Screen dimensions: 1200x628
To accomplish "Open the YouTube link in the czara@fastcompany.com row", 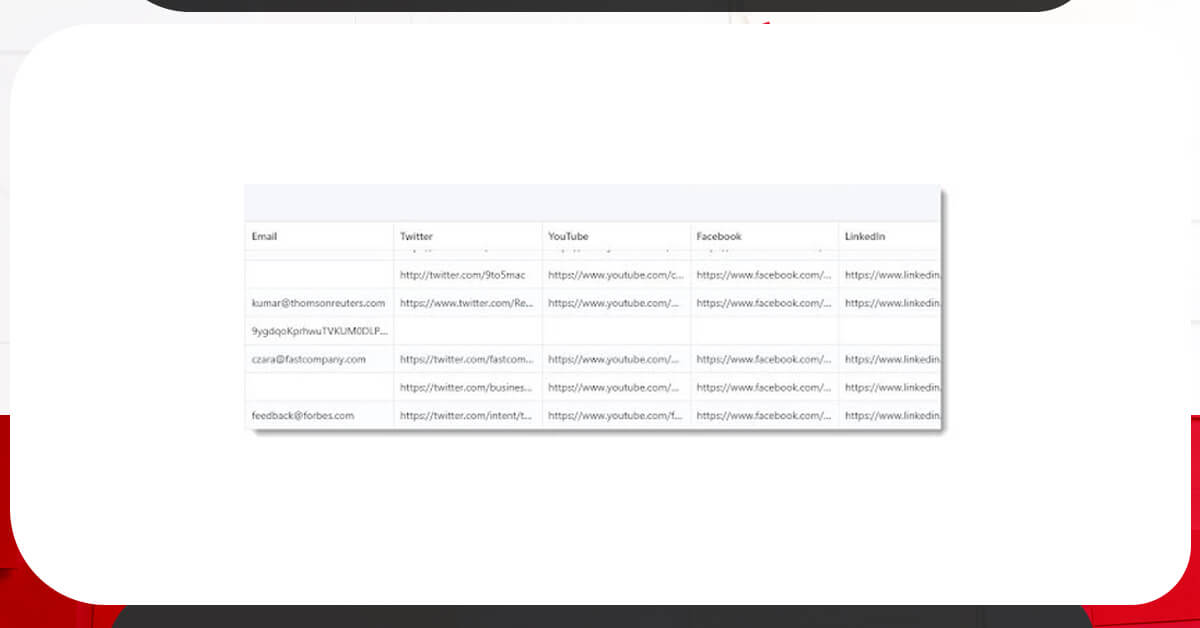I will [x=614, y=358].
